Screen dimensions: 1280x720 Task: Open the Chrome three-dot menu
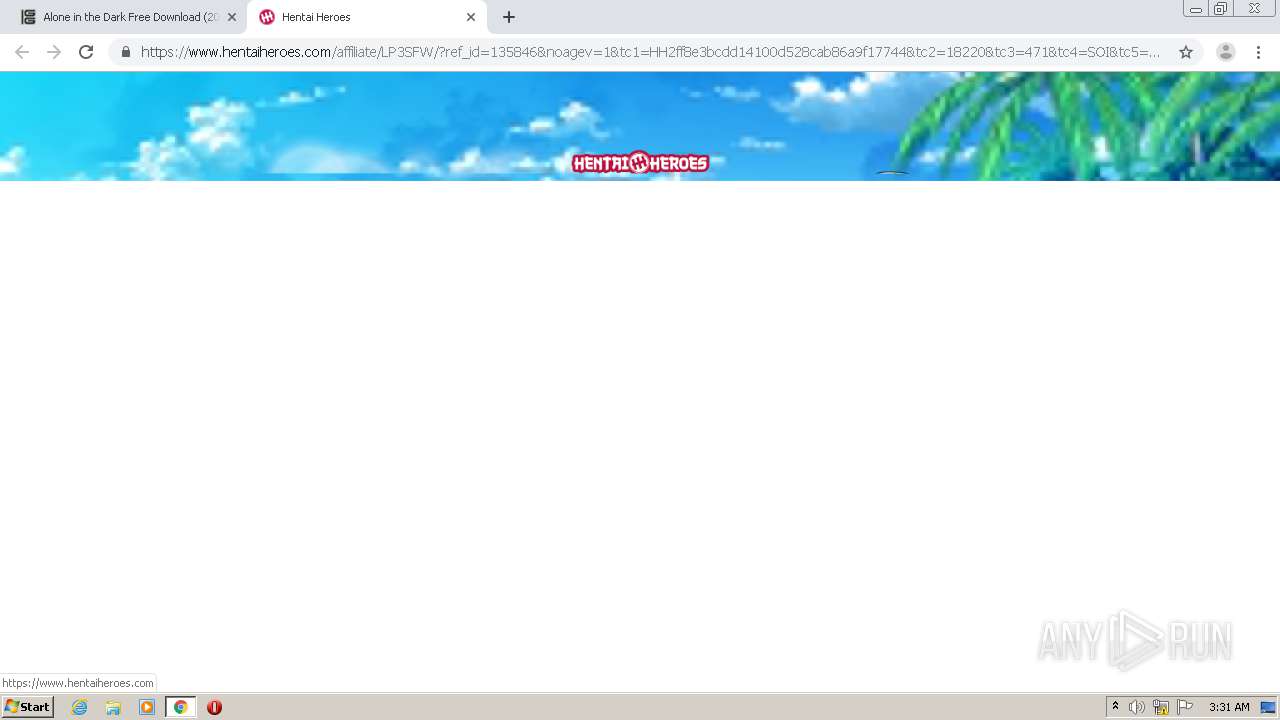(x=1259, y=52)
